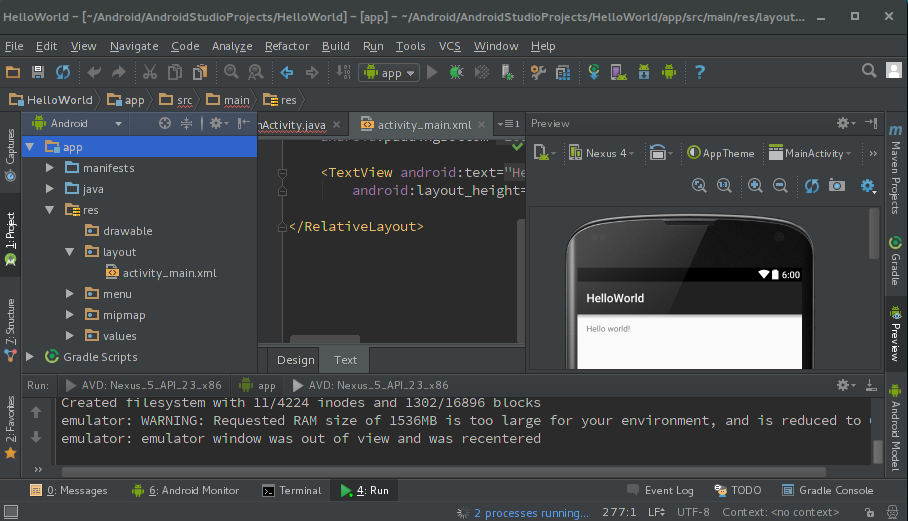This screenshot has height=521, width=908.
Task: Open the Messages tool window
Action: click(x=68, y=490)
